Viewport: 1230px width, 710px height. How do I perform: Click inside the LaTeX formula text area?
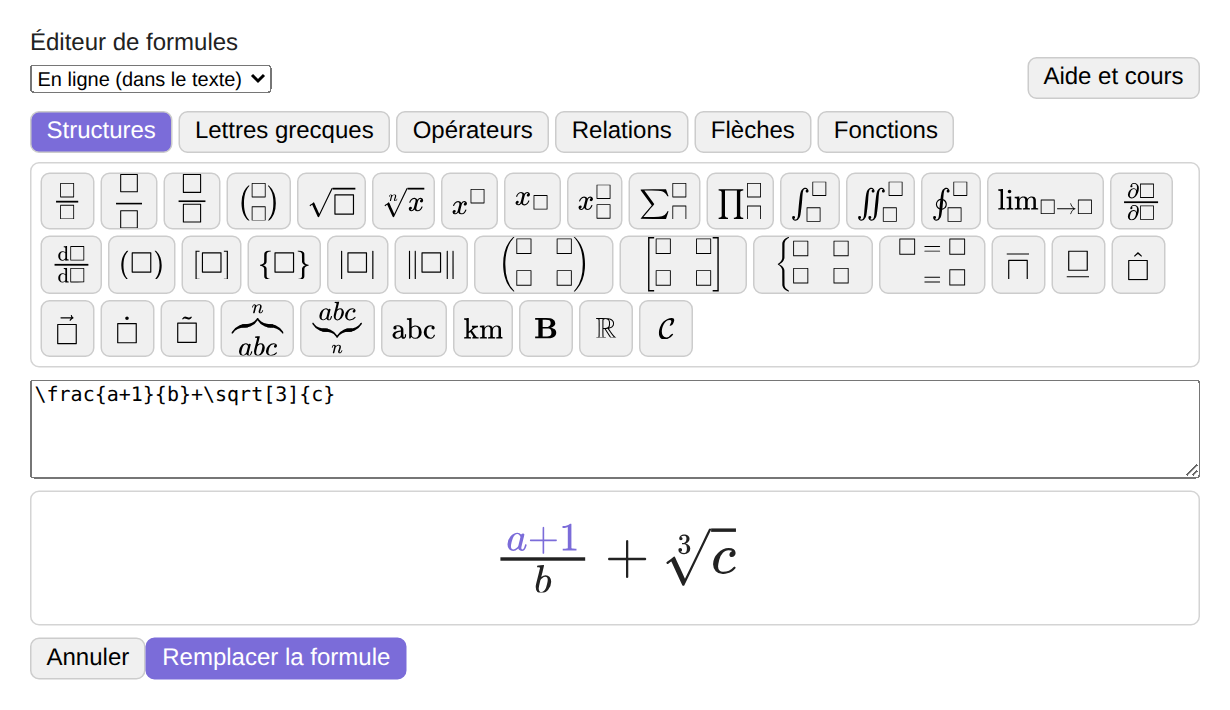pyautogui.click(x=615, y=429)
